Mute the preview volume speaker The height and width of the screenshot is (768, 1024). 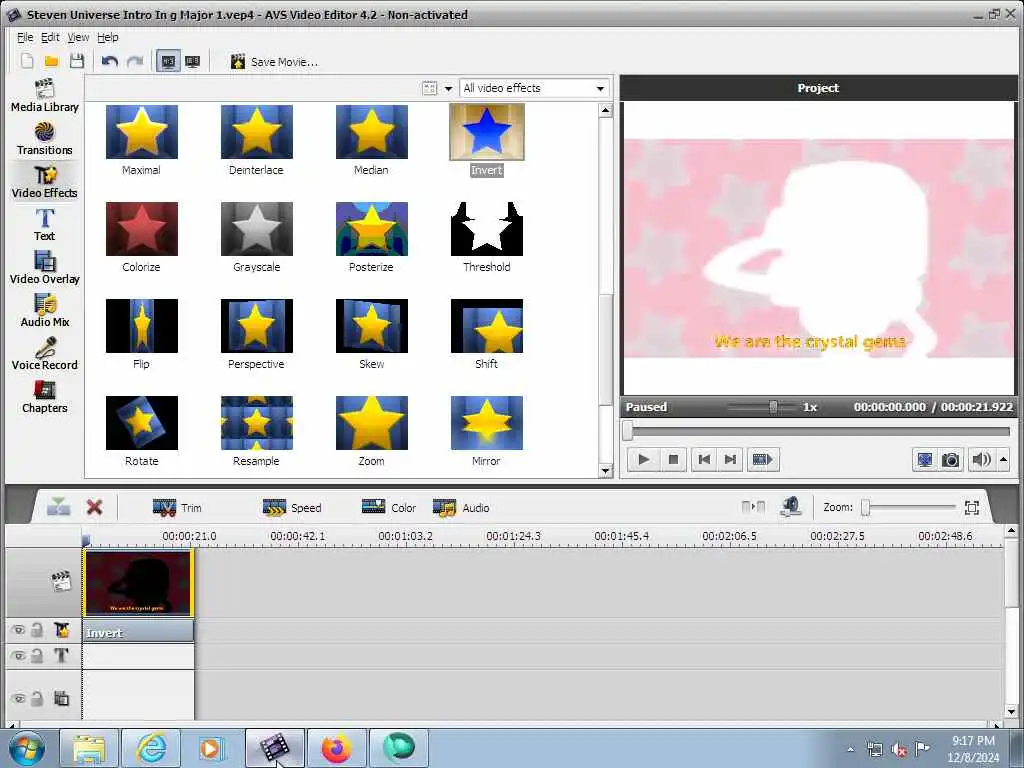981,460
